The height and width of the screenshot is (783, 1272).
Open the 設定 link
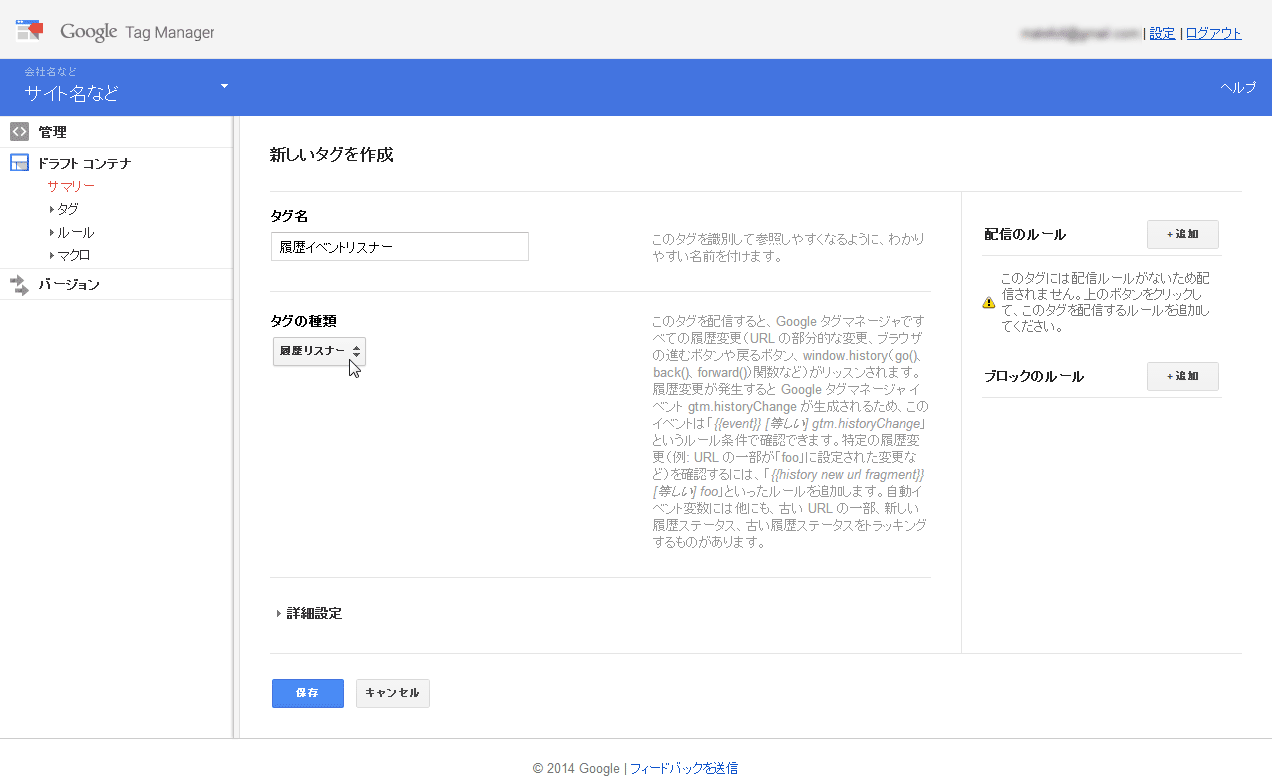(1162, 33)
